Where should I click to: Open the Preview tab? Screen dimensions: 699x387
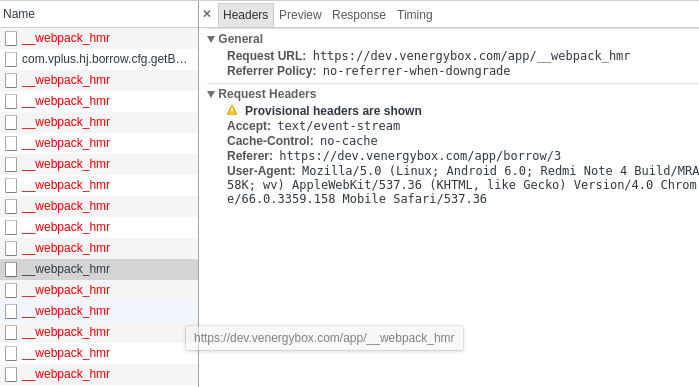(x=300, y=15)
